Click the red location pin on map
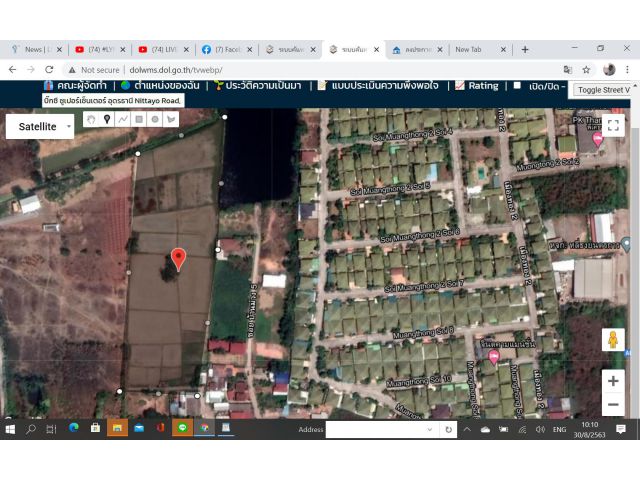The image size is (640, 480). point(178,259)
